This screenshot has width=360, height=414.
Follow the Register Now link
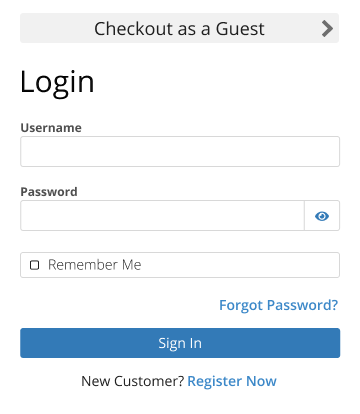click(x=232, y=381)
